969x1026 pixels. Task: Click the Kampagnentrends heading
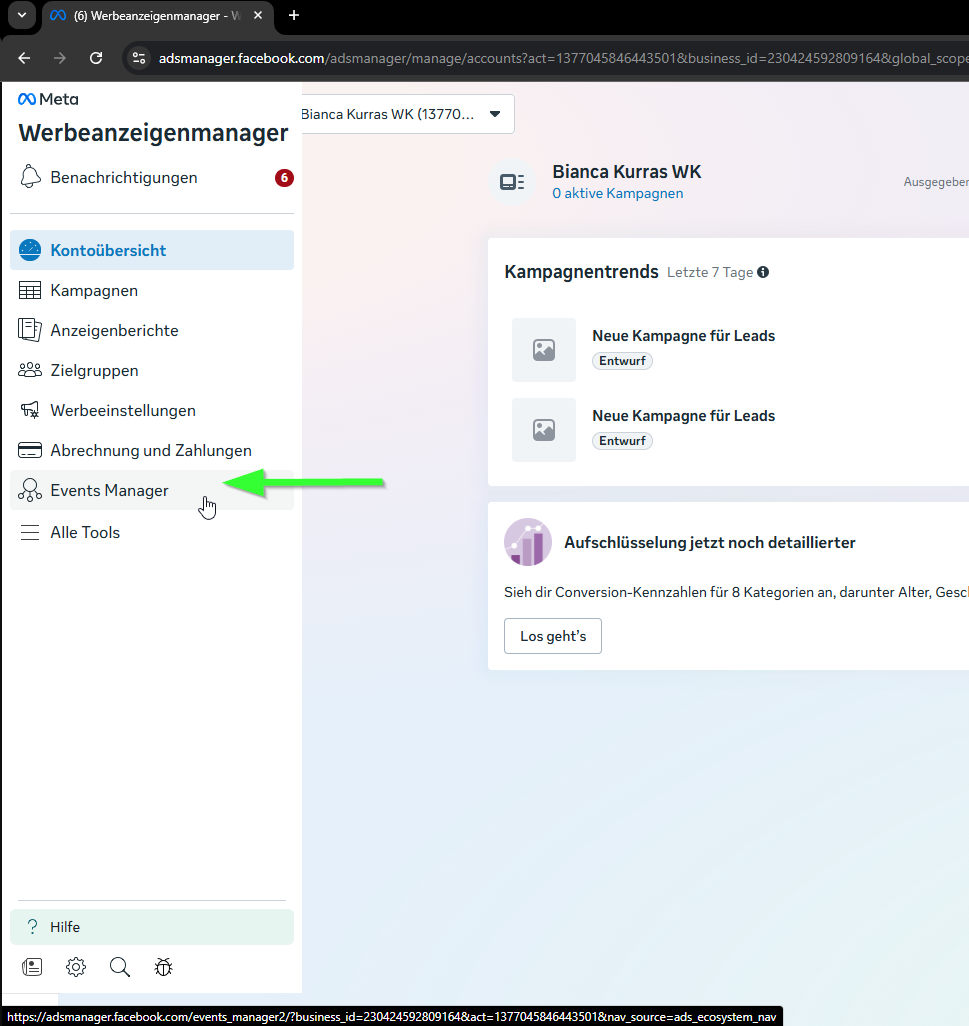tap(582, 272)
